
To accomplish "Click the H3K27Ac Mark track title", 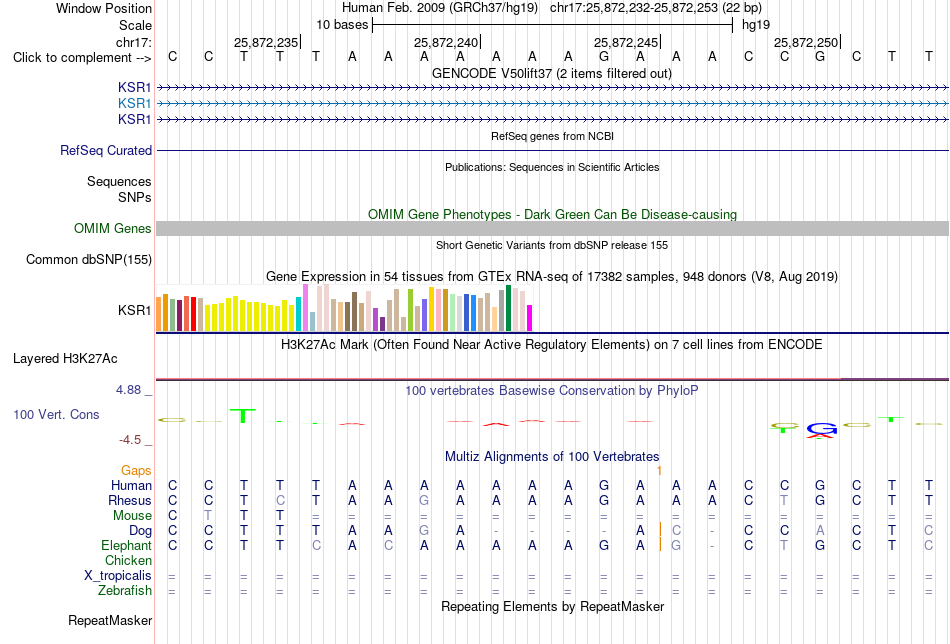I will pos(552,345).
